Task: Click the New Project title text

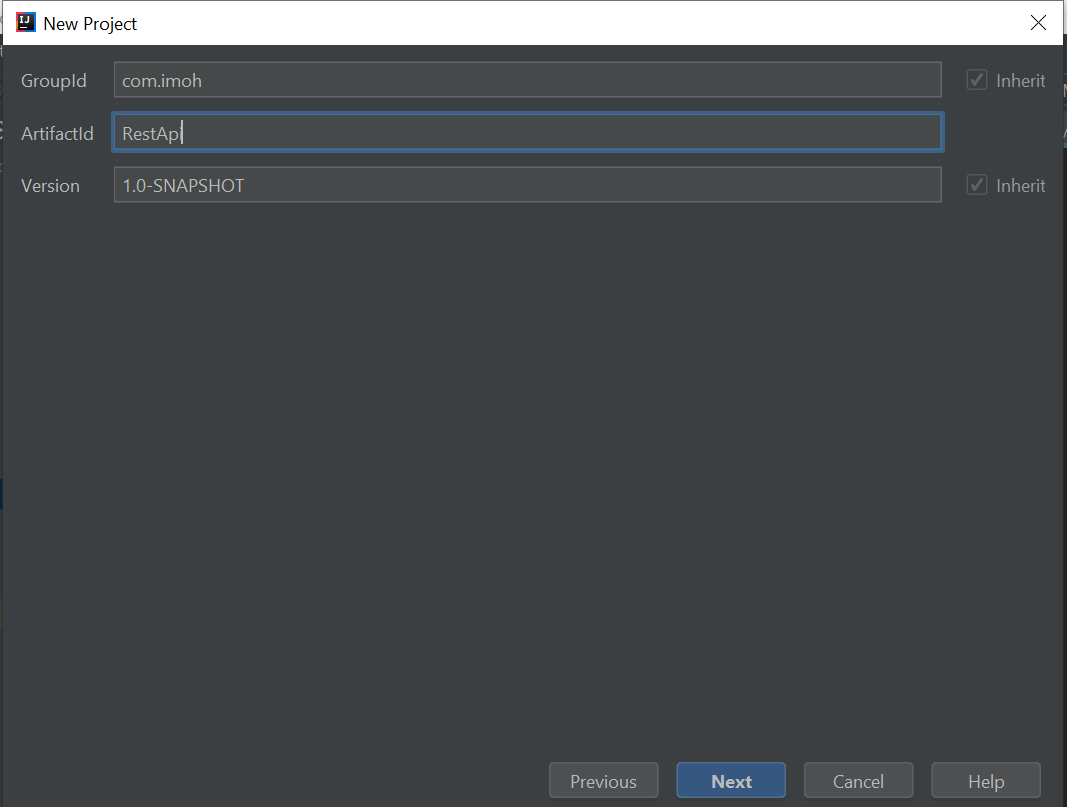Action: tap(91, 23)
